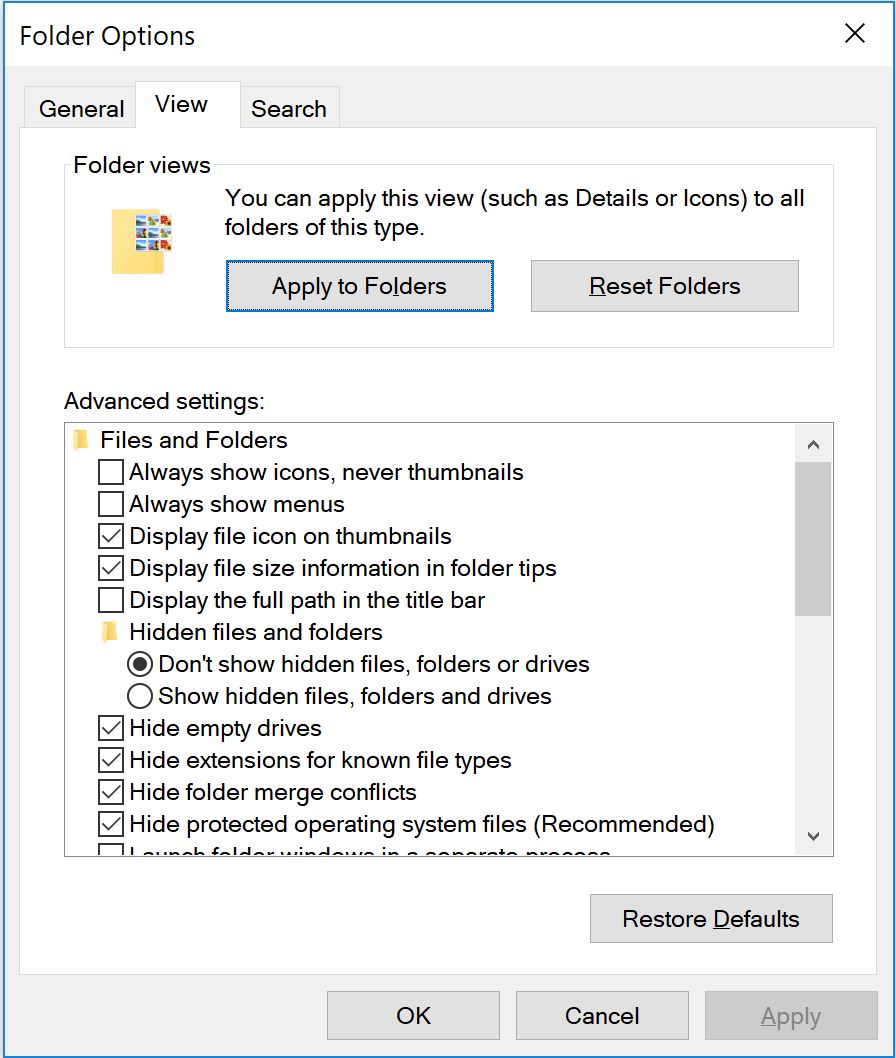Screen dimensions: 896x1058
Task: Uncheck Hide extensions for known file types
Action: click(111, 760)
